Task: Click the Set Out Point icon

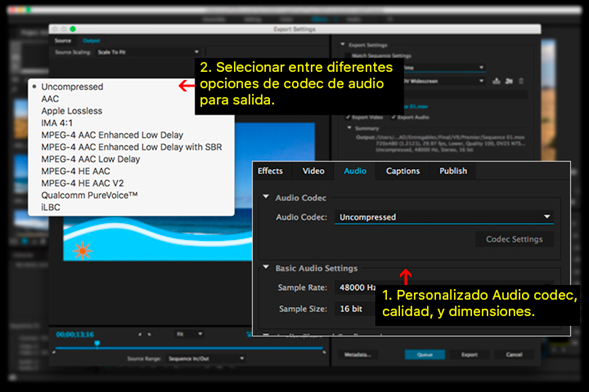Action: (150, 334)
